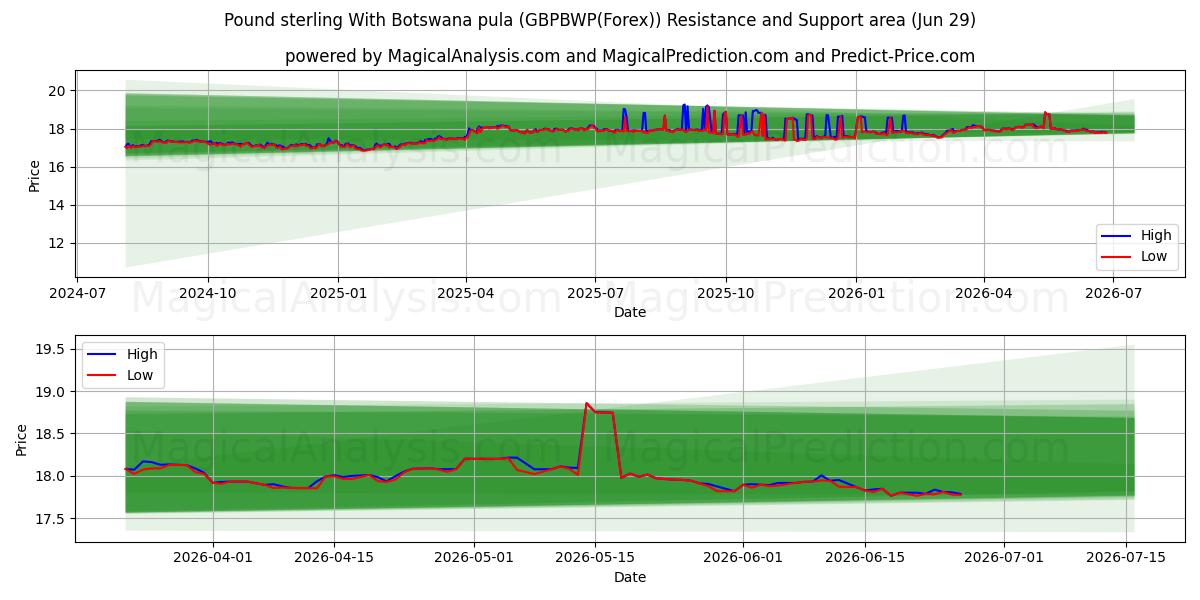1200x600 pixels.
Task: Click the '2024-10' tick label
Action: [208, 293]
